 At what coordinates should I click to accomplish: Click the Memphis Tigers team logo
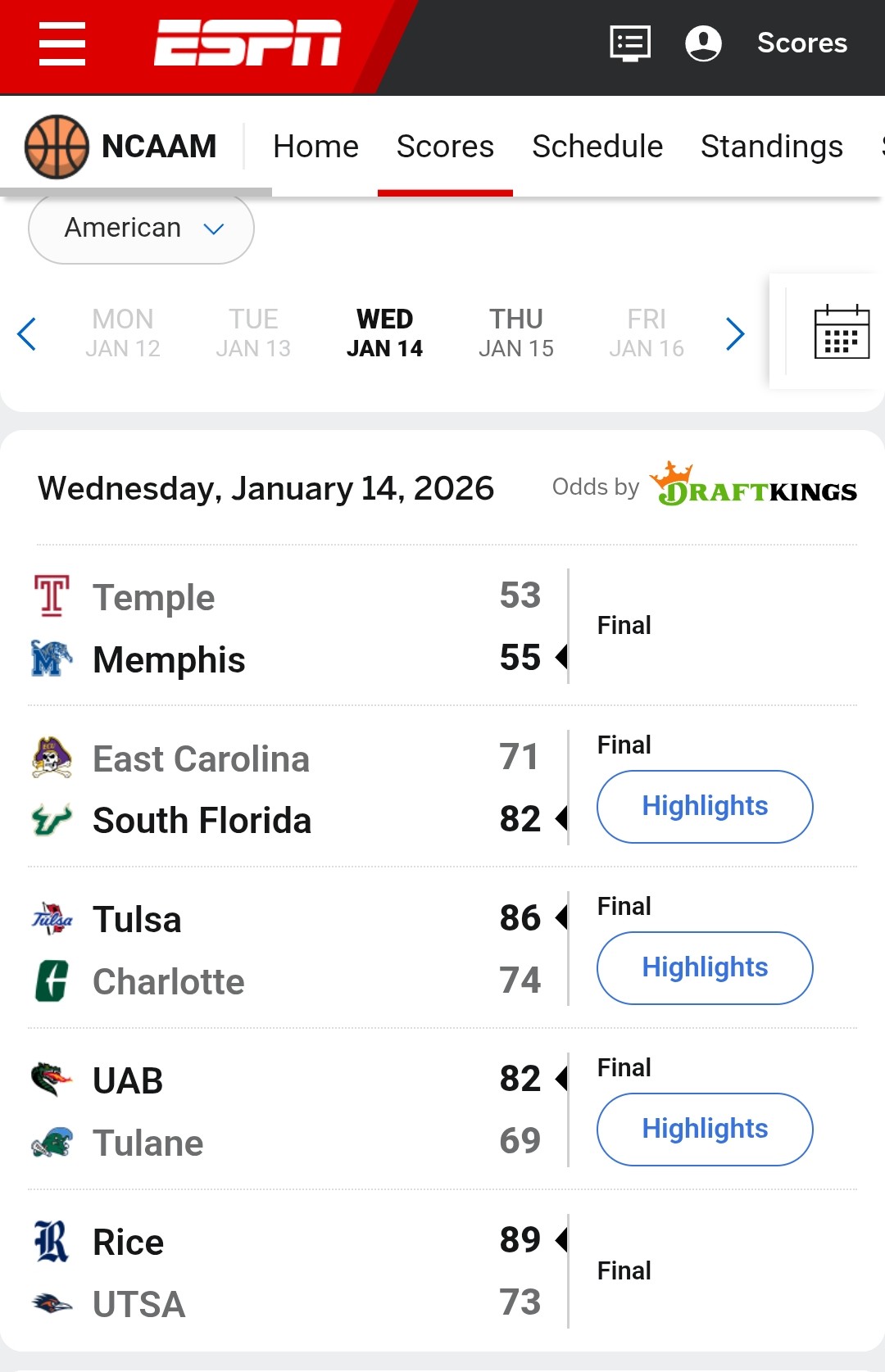point(52,659)
